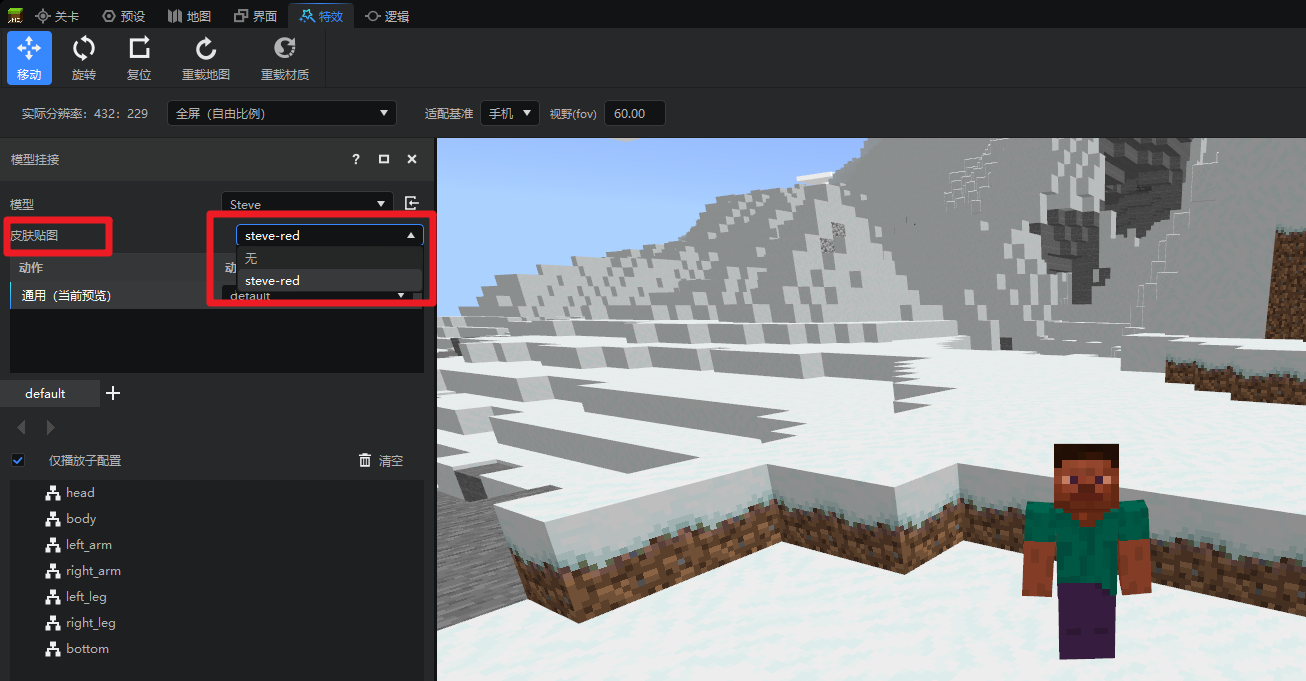Click the 模型挂接 panel title
The height and width of the screenshot is (681, 1306).
35,160
